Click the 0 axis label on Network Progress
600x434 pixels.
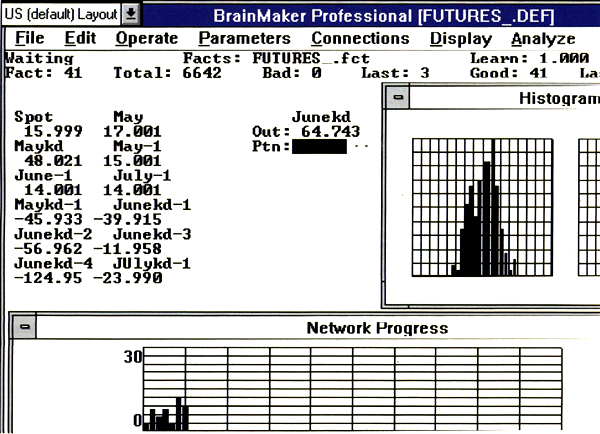click(x=138, y=420)
